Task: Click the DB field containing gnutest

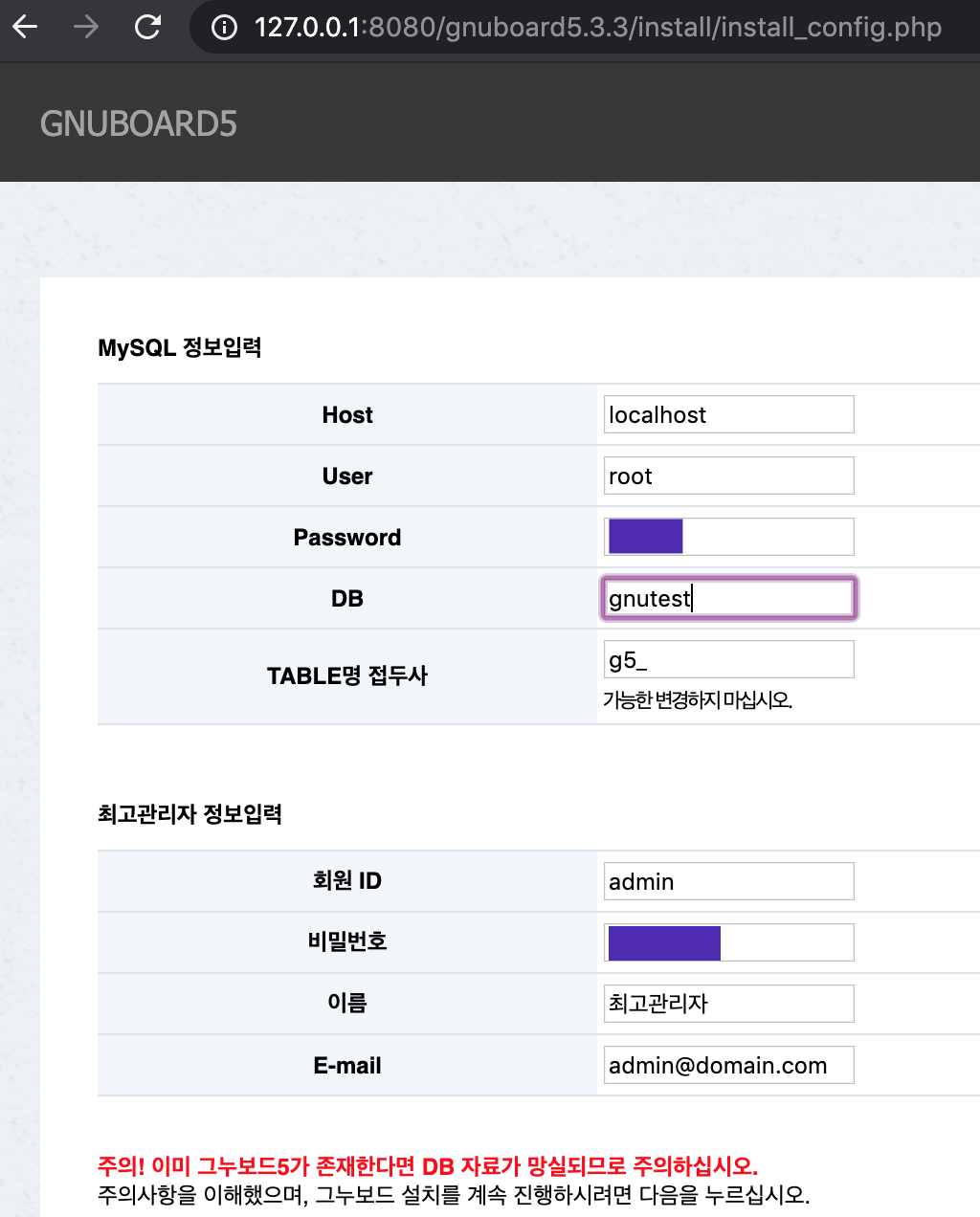Action: (x=728, y=598)
